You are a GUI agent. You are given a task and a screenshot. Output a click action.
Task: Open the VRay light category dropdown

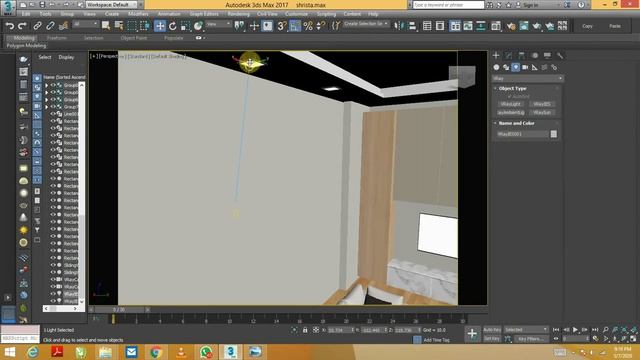tap(528, 78)
